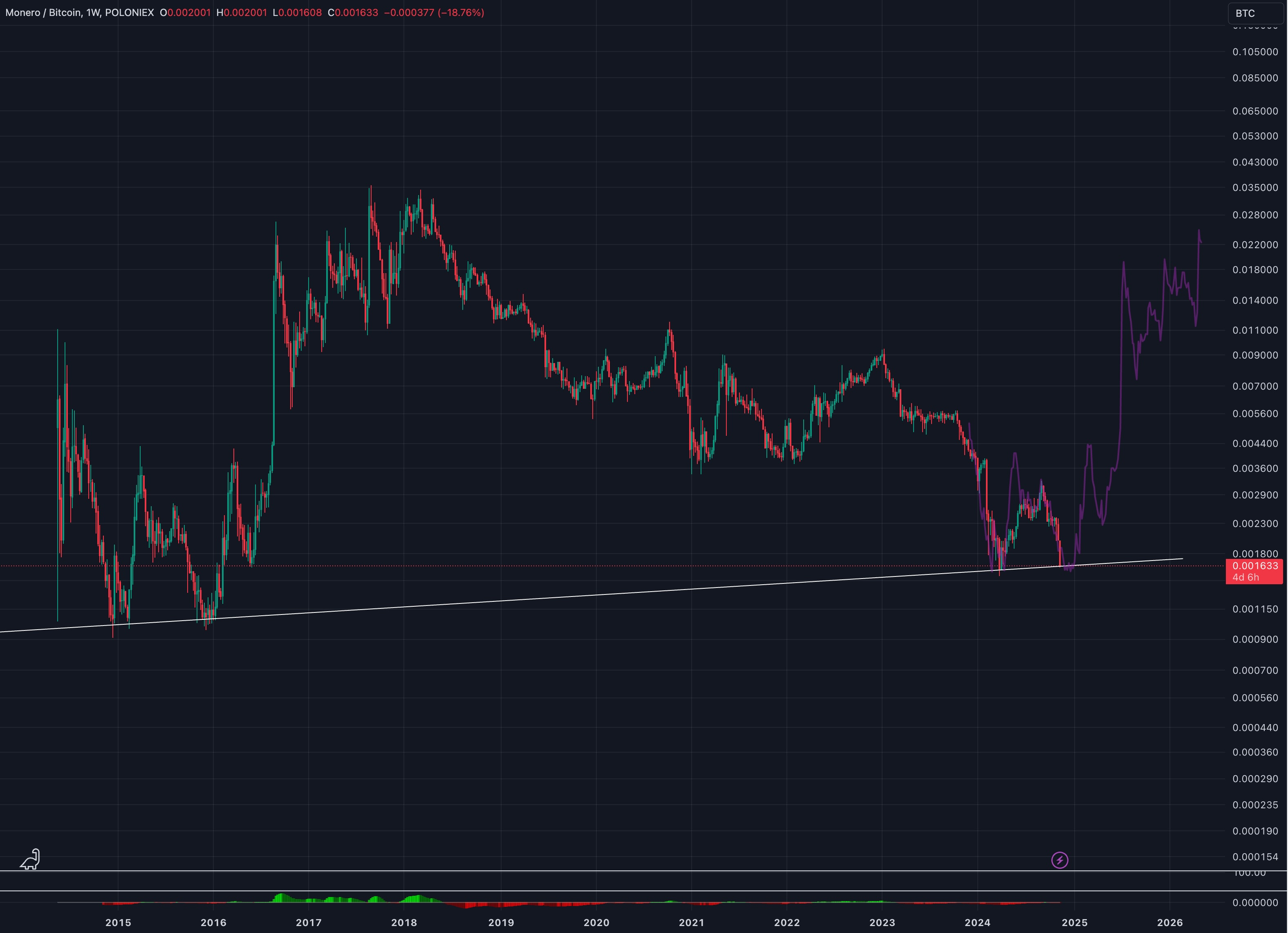Click the 2024 label on time axis

pyautogui.click(x=977, y=922)
